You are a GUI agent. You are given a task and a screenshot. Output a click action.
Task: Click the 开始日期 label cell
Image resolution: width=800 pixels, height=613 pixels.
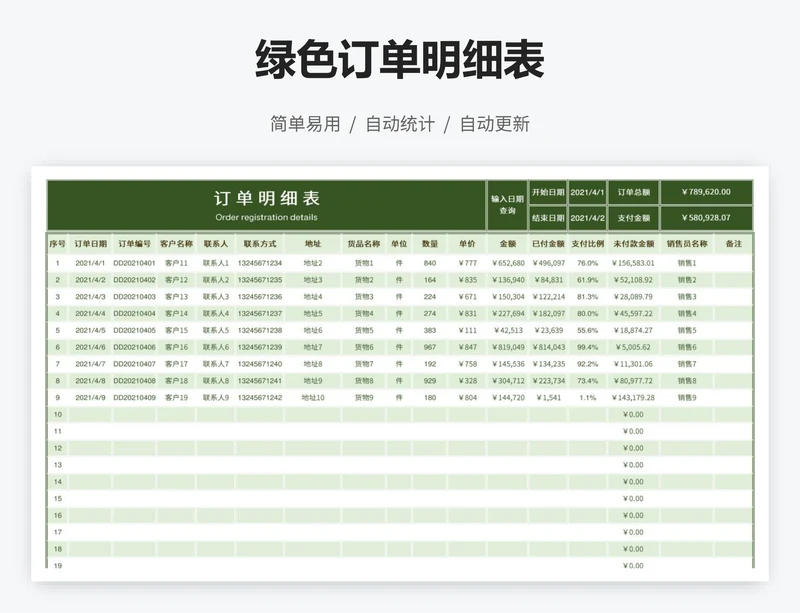[547, 192]
